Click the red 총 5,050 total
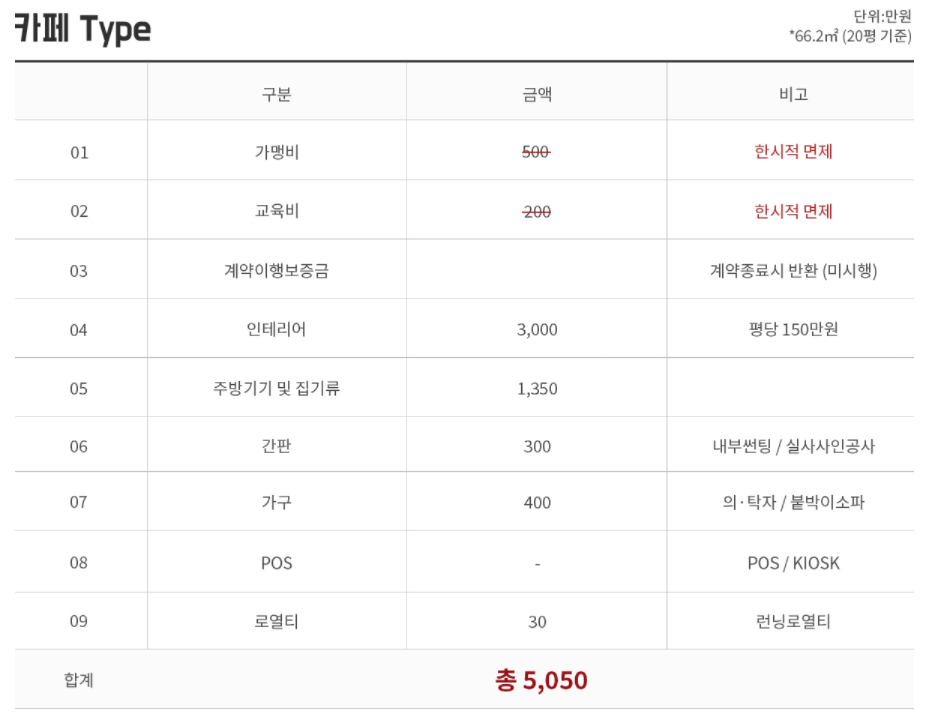Screen dimensions: 948x721 pos(541,680)
